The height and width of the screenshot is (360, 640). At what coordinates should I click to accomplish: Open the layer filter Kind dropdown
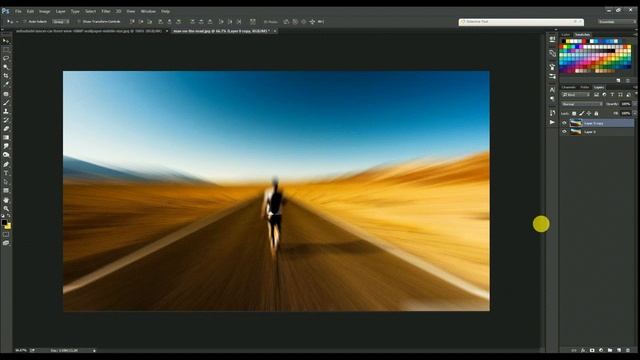tap(576, 95)
